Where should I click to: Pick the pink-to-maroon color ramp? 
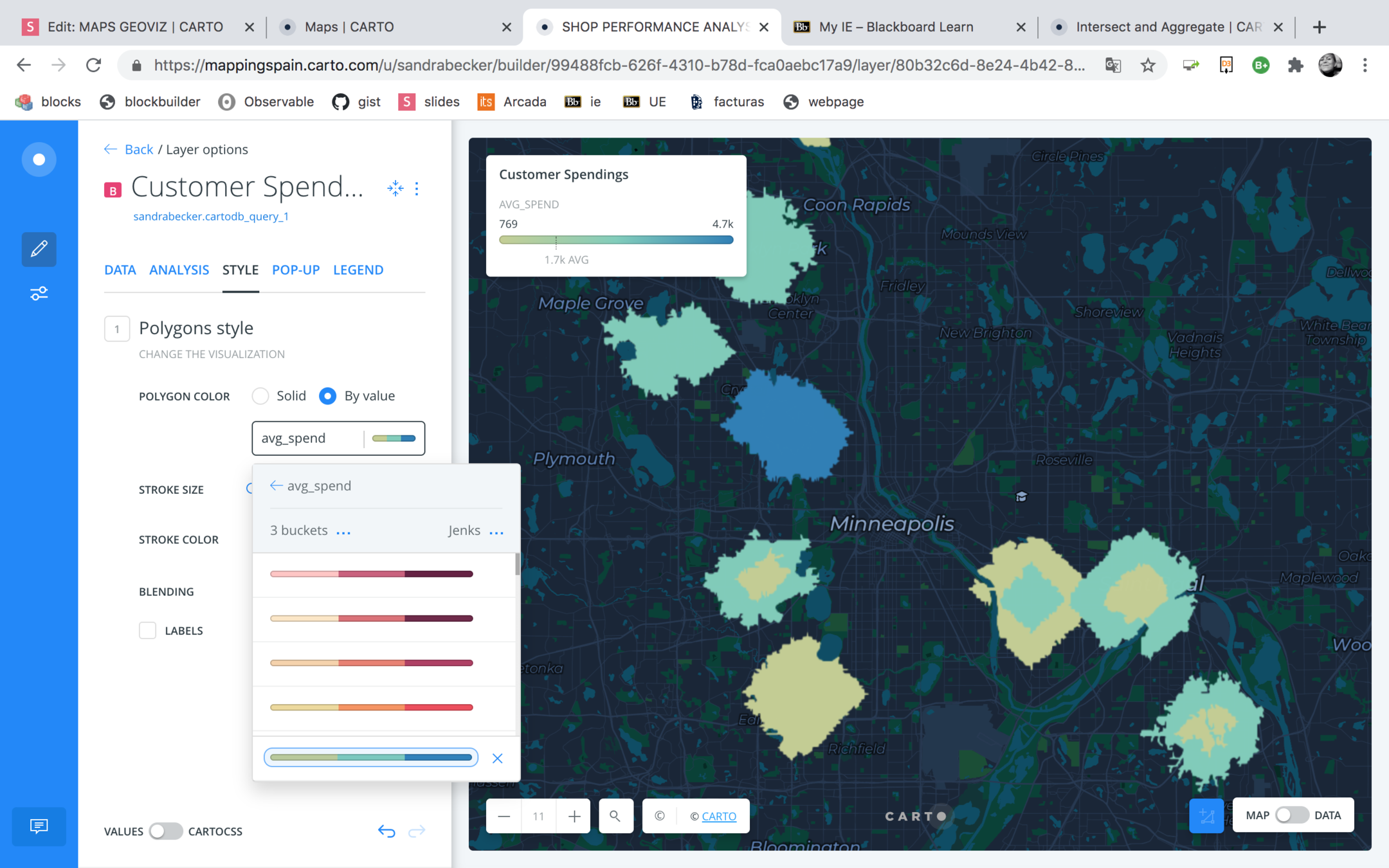[372, 574]
